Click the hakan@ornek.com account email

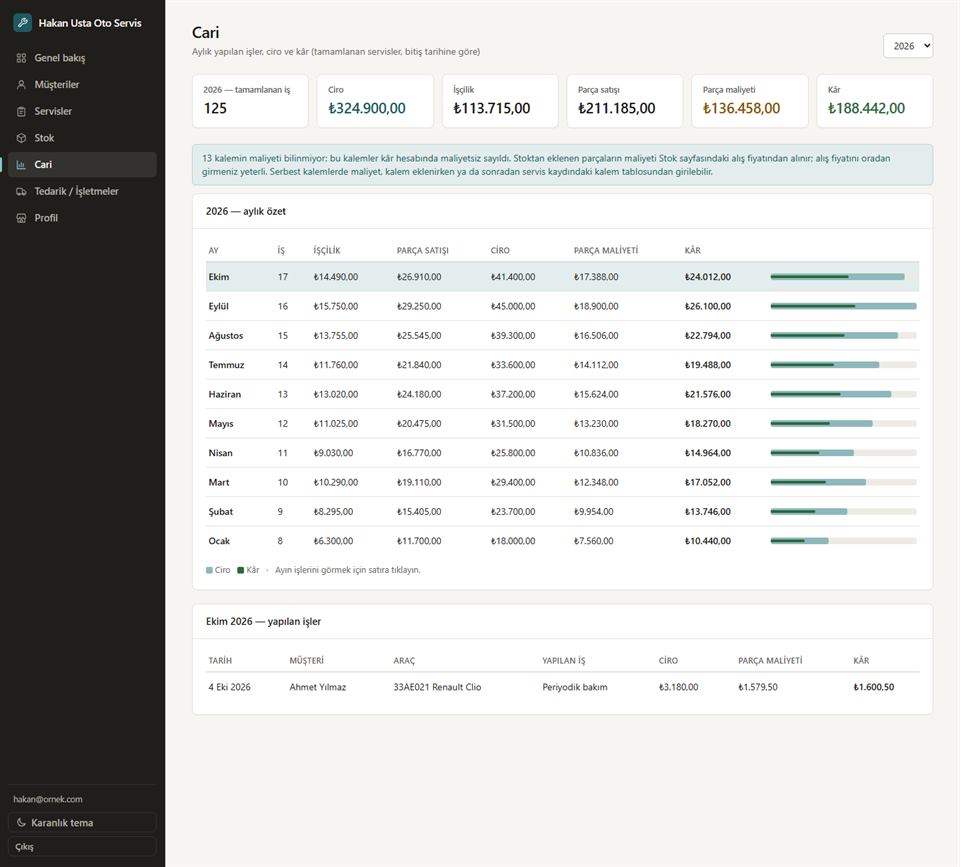(48, 799)
